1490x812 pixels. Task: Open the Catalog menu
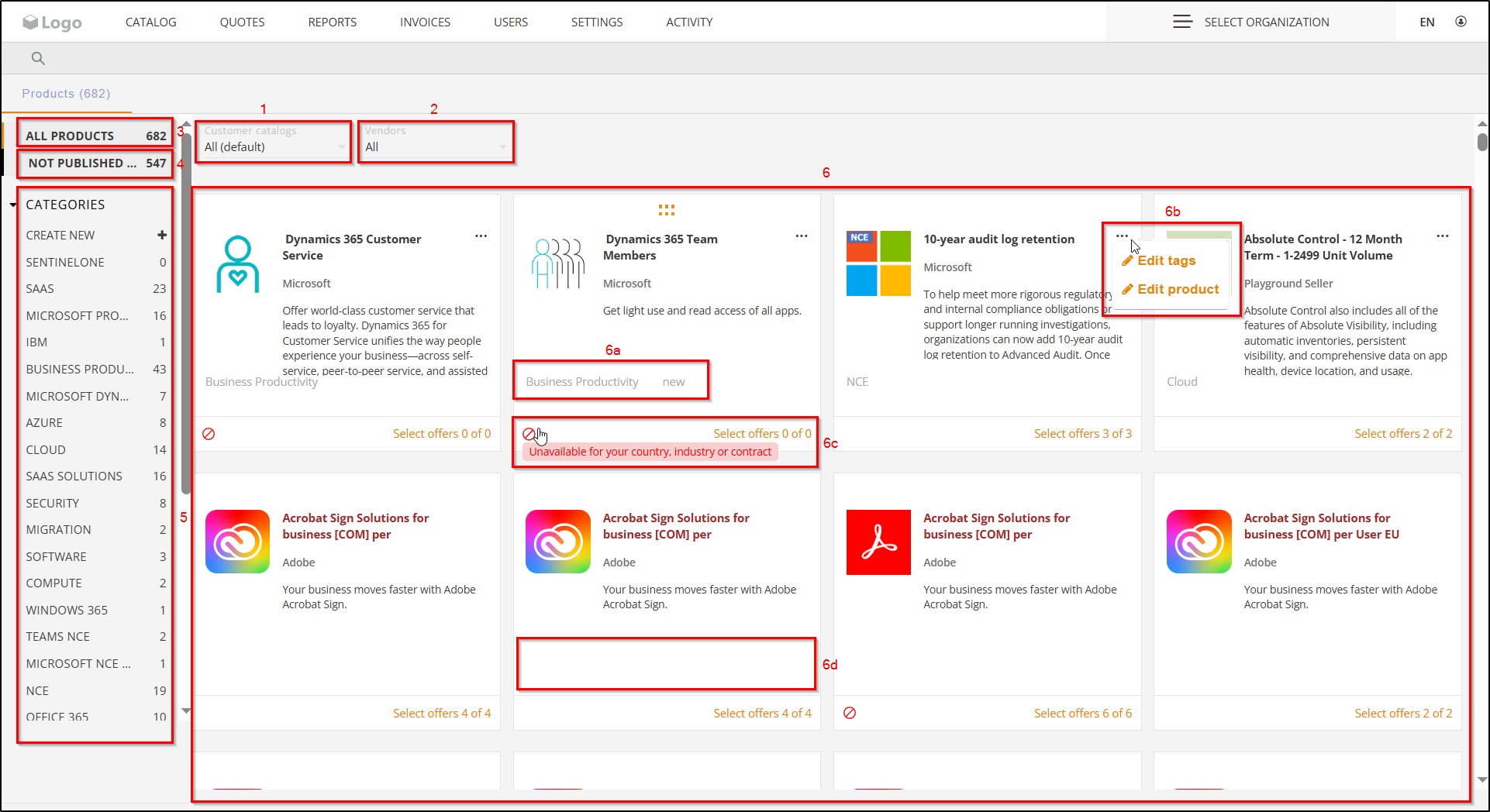pos(151,22)
